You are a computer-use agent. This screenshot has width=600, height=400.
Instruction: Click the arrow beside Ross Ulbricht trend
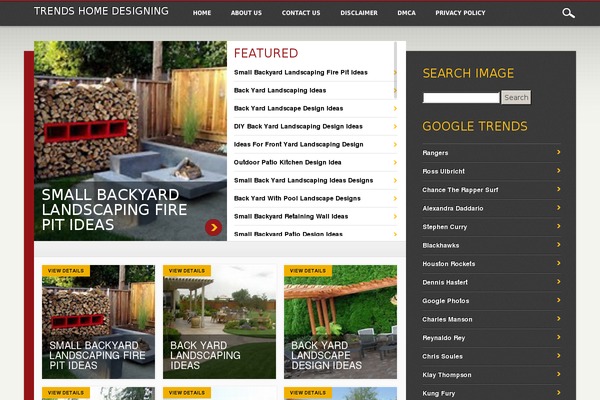coord(559,171)
